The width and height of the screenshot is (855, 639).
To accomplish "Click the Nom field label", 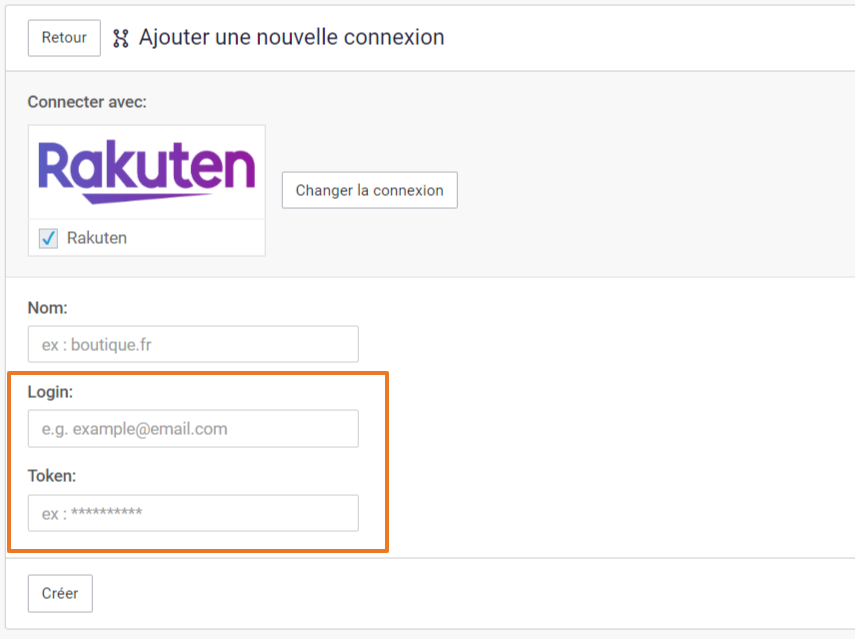I will [x=47, y=308].
